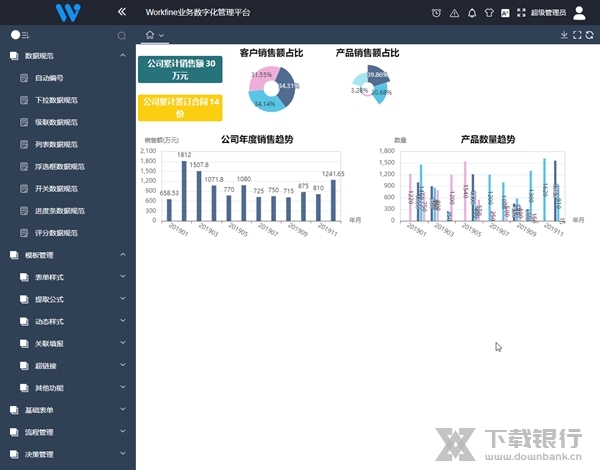
Task: Open the warning triangle alerts icon
Action: [x=454, y=13]
